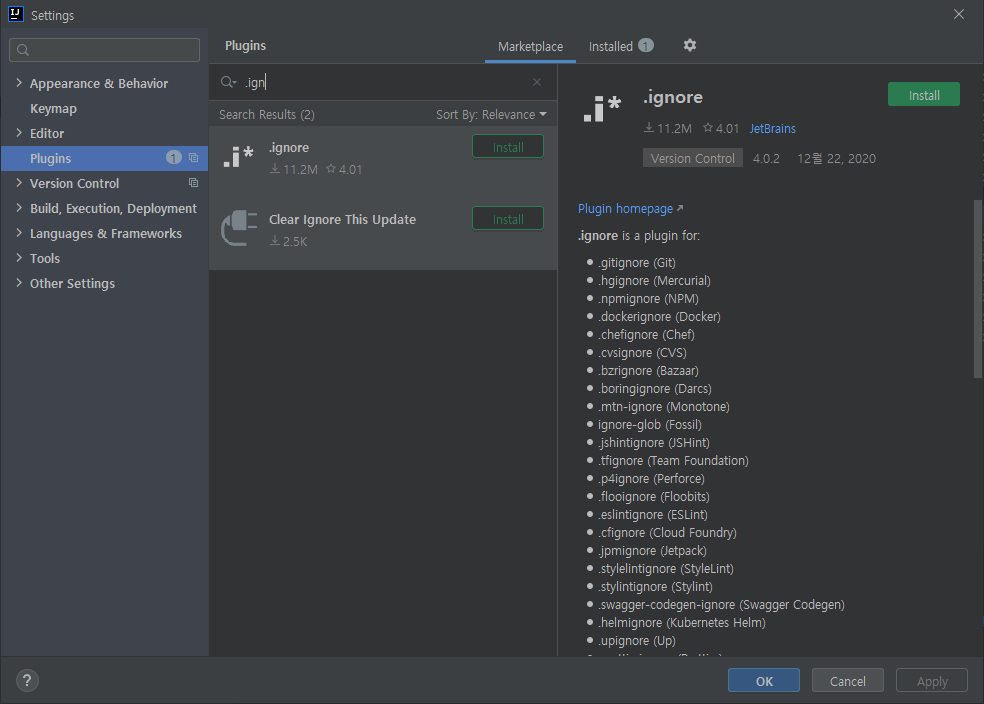Install the Clear Ignore This Update plugin
The width and height of the screenshot is (984, 704).
(x=508, y=219)
